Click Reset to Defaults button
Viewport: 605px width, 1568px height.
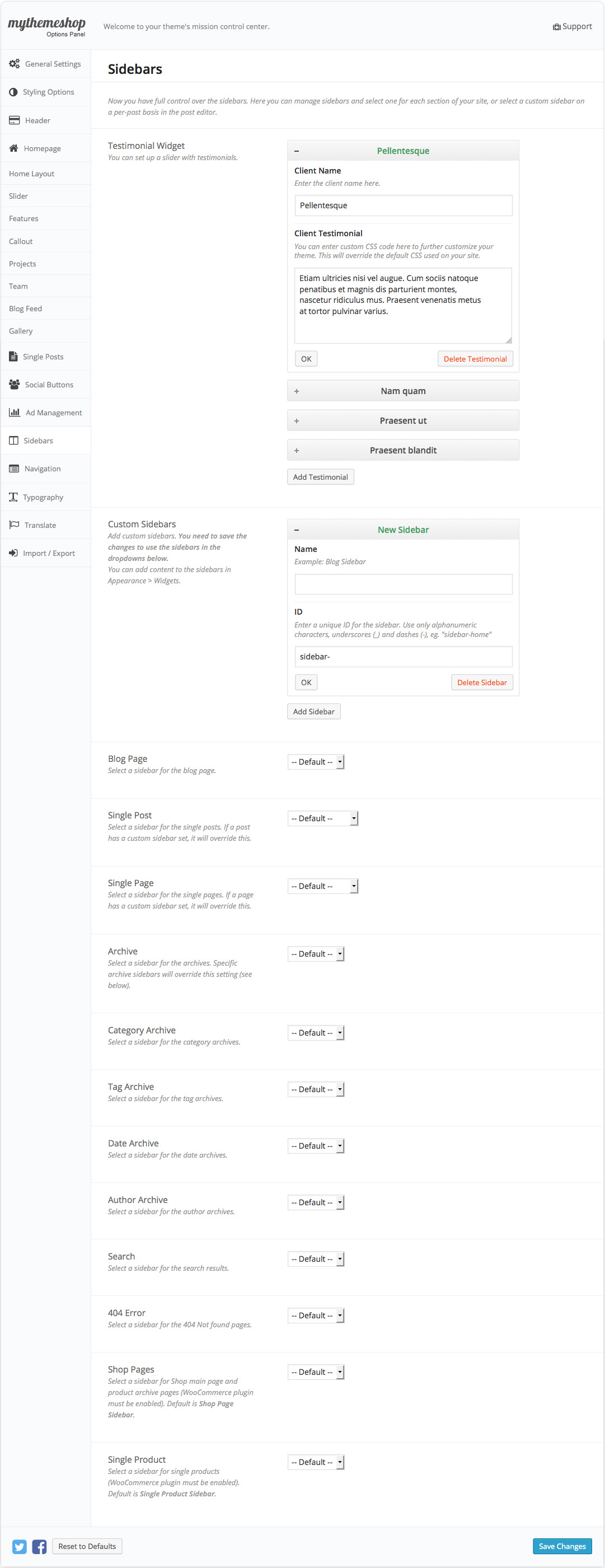click(87, 1547)
